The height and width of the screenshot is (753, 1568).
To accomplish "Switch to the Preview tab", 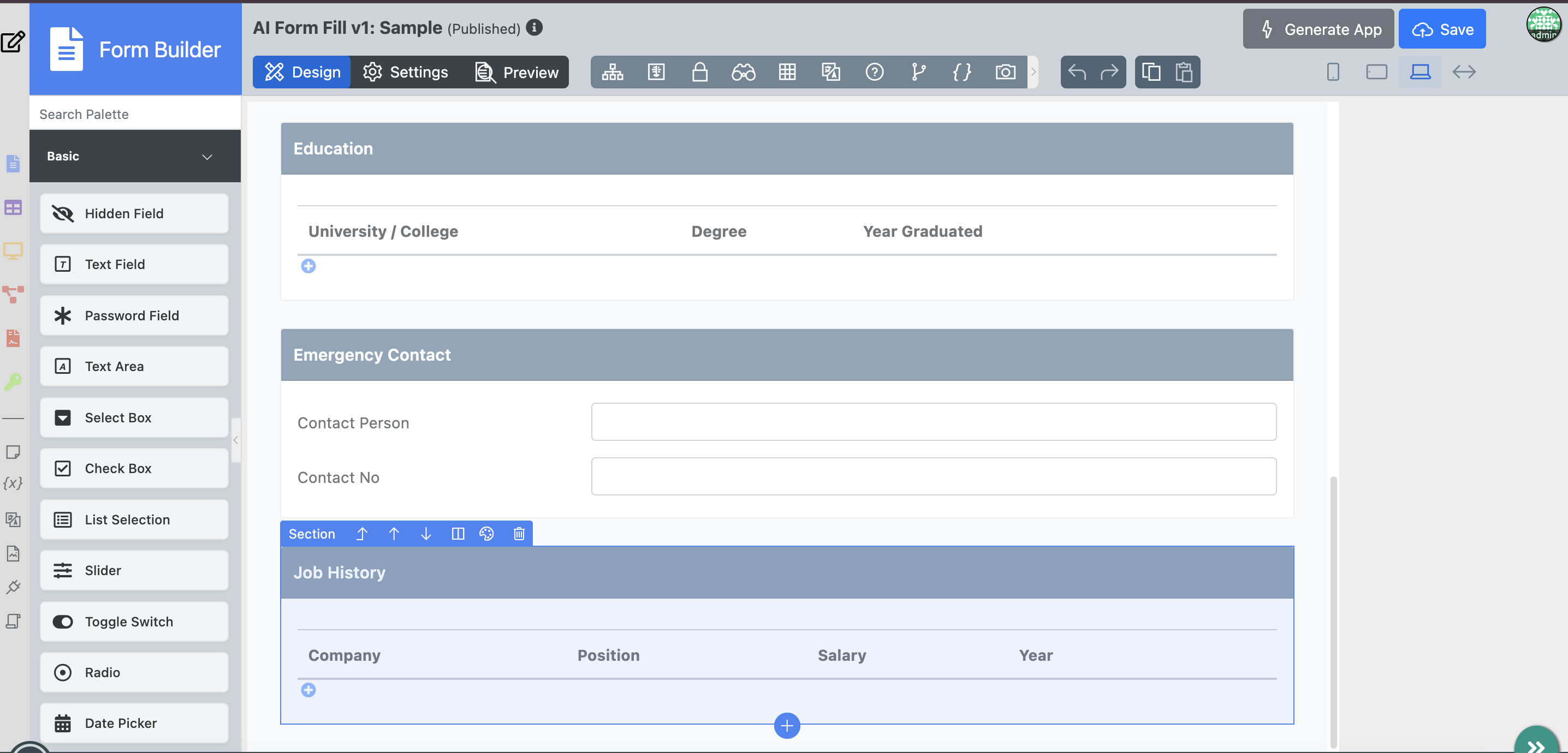I will [517, 72].
